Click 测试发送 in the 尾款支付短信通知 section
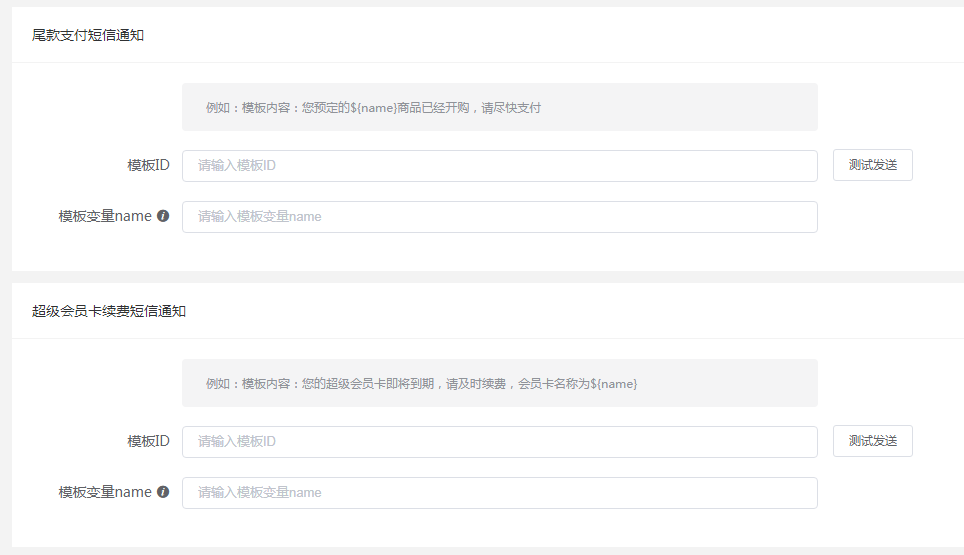Viewport: 964px width, 555px height. (872, 165)
